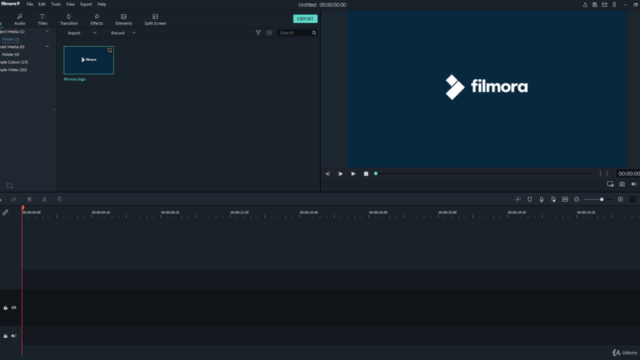
Task: Open the Import dropdown
Action: 82,33
